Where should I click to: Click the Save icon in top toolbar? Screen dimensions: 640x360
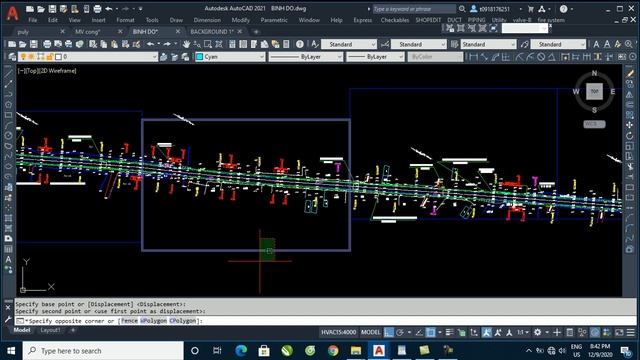click(52, 9)
